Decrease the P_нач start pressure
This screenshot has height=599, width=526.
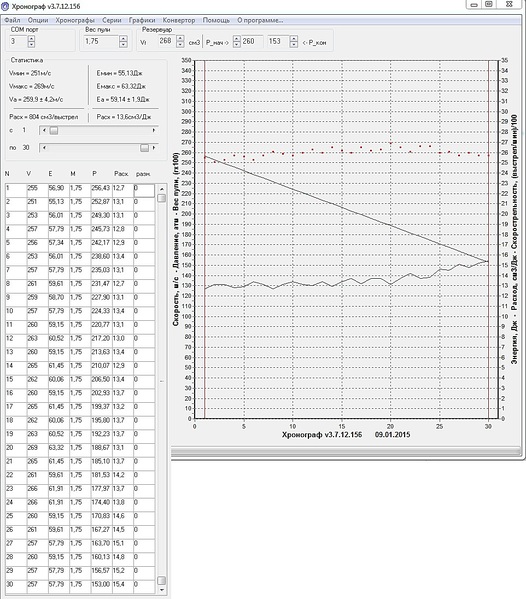pos(237,44)
